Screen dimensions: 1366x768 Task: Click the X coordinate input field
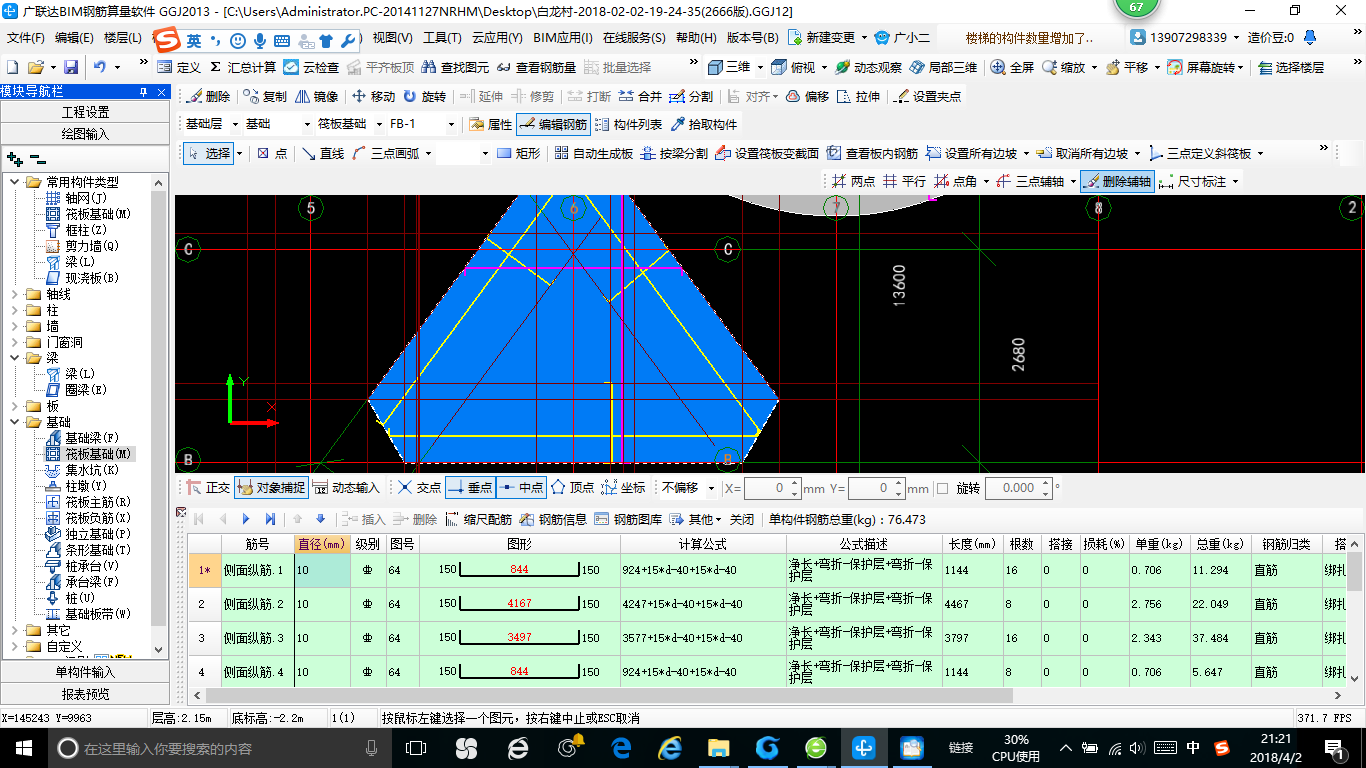coord(772,488)
